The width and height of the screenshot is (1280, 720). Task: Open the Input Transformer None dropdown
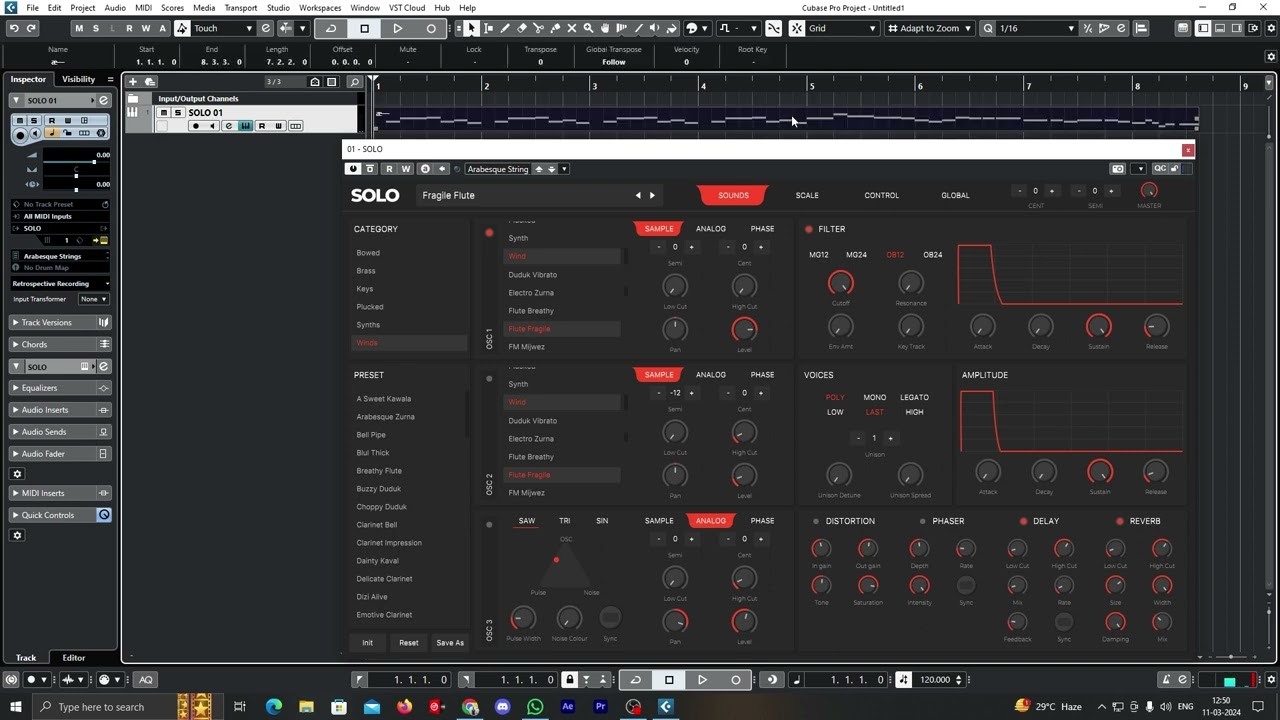(x=93, y=299)
